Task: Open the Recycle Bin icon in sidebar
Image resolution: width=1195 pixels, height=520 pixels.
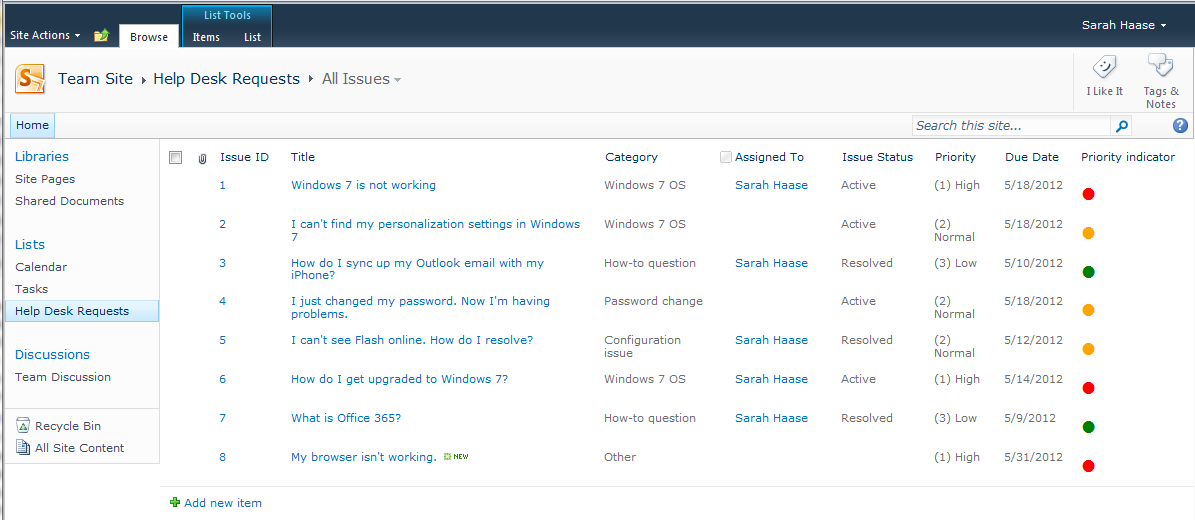Action: pyautogui.click(x=23, y=426)
